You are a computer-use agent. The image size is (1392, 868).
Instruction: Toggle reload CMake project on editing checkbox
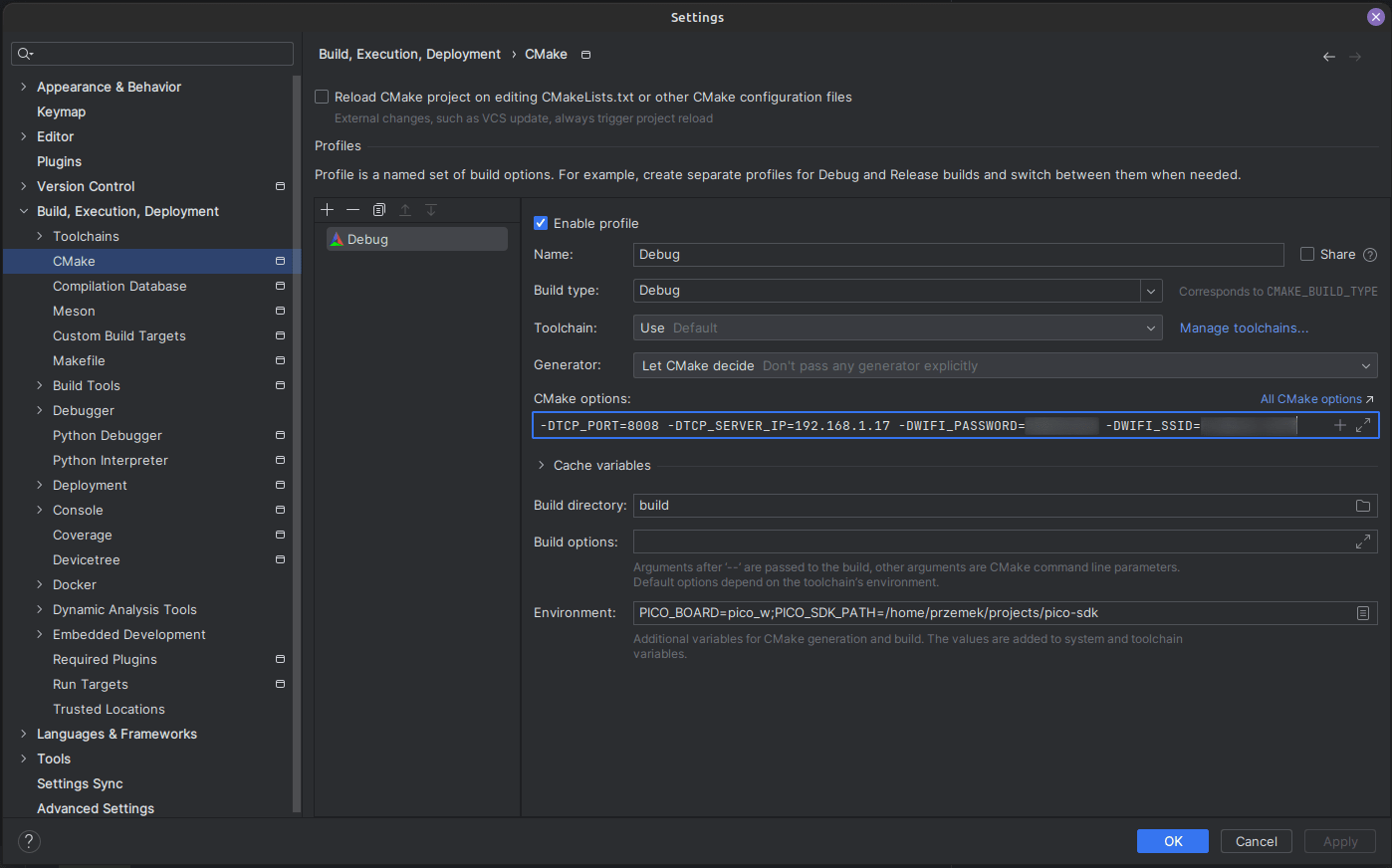pyautogui.click(x=322, y=97)
